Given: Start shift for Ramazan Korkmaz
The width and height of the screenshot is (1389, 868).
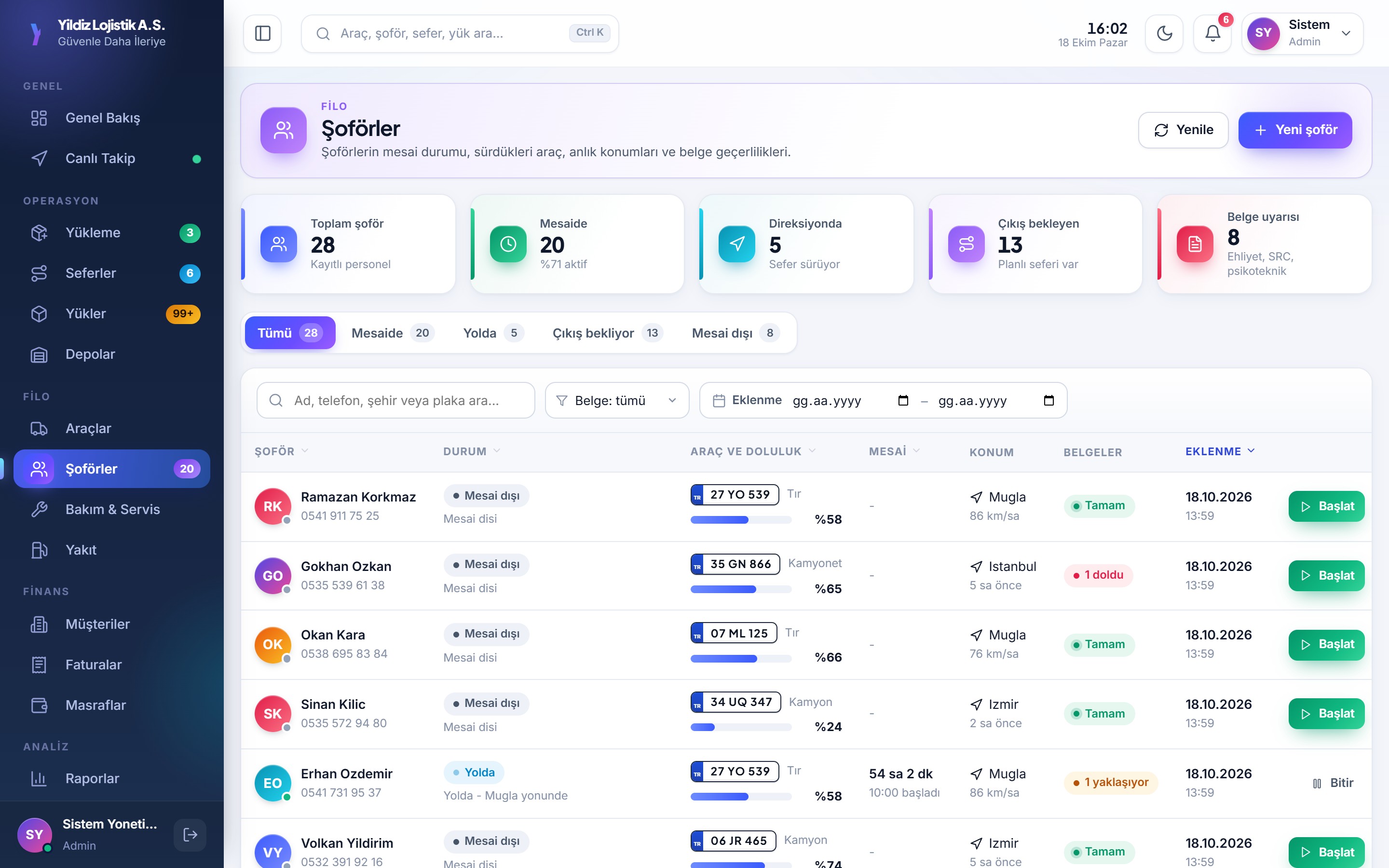Looking at the screenshot, I should click(1326, 506).
